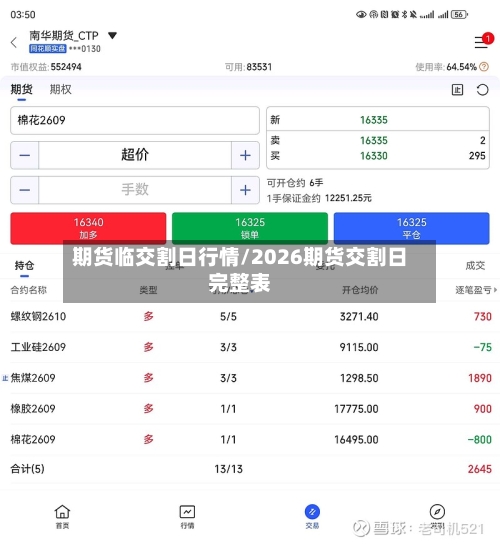Tap the battery indicator in status bar
Viewport: 500px width, 544px height.
pyautogui.click(x=459, y=15)
